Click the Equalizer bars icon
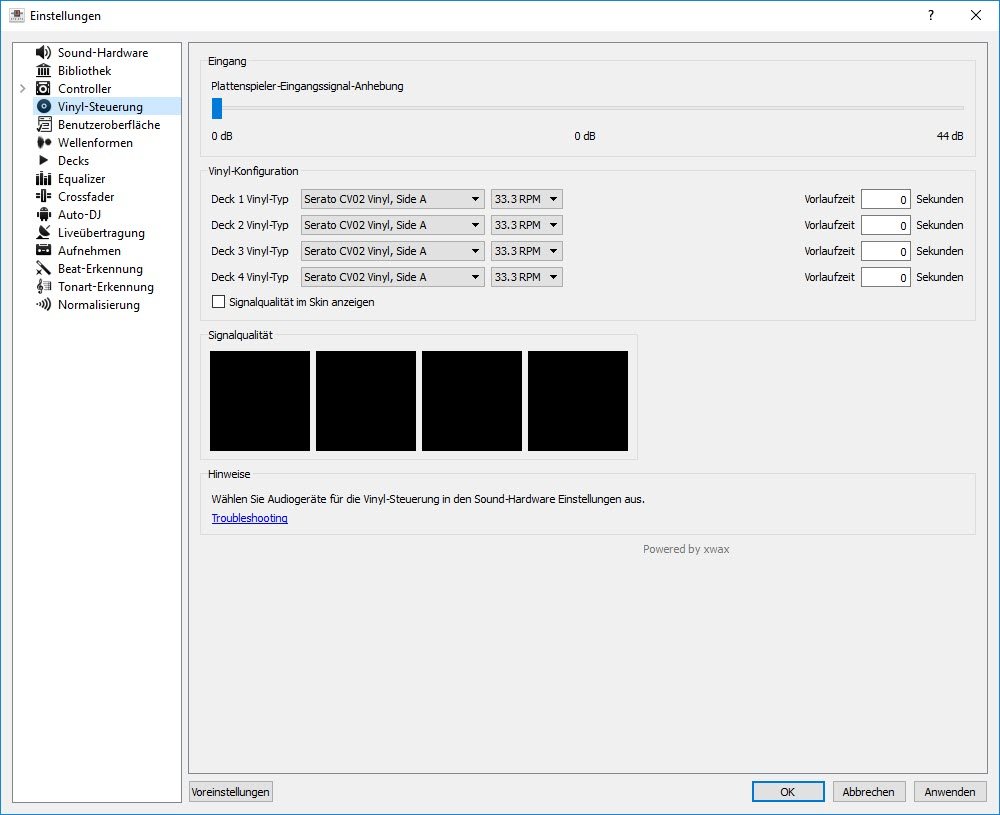The width and height of the screenshot is (1000, 815). click(x=43, y=179)
